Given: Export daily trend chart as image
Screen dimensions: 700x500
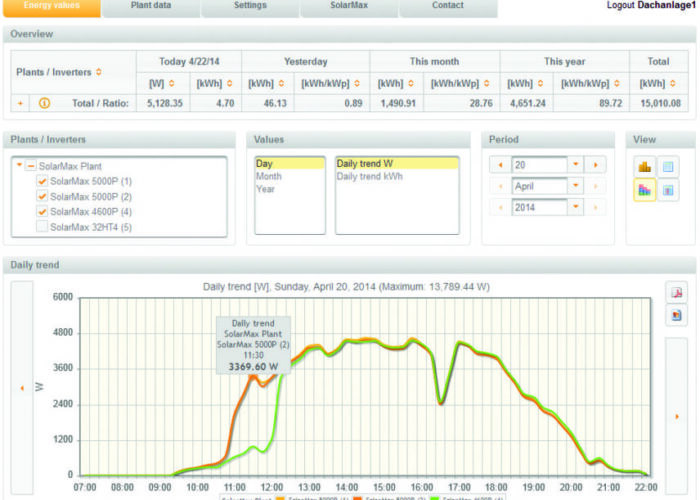Looking at the screenshot, I should click(676, 315).
